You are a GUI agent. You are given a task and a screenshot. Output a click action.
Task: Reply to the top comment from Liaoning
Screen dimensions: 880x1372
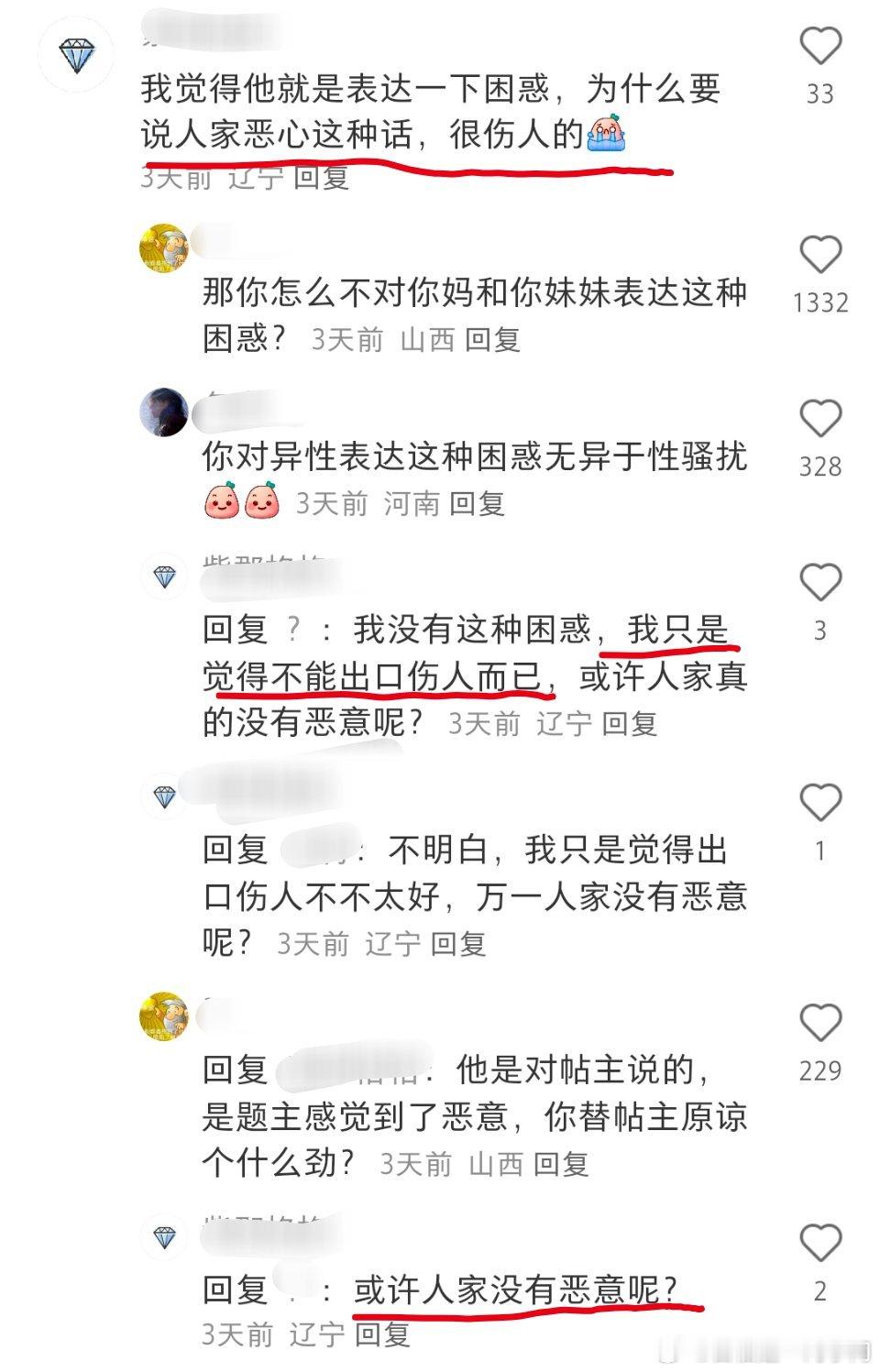click(x=322, y=177)
